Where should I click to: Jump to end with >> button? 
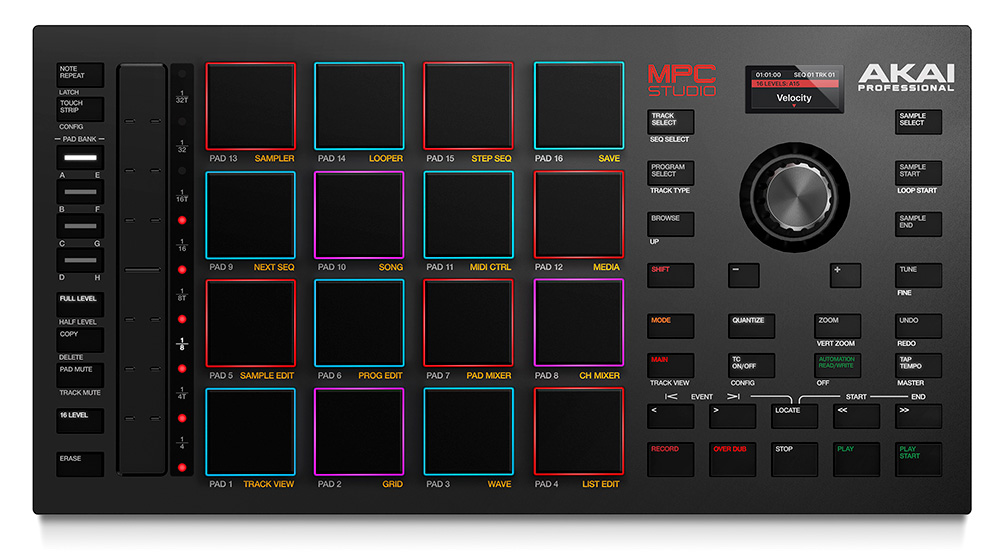tap(918, 416)
